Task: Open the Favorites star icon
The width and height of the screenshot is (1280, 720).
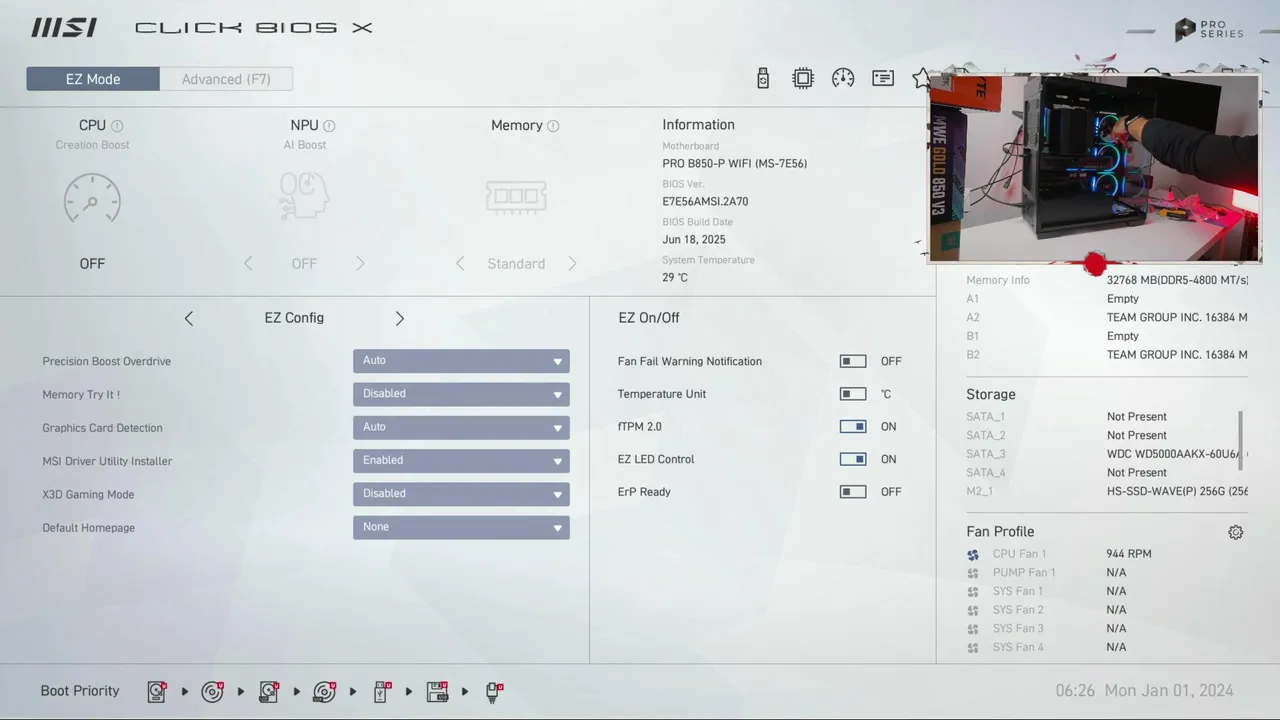Action: coord(921,78)
